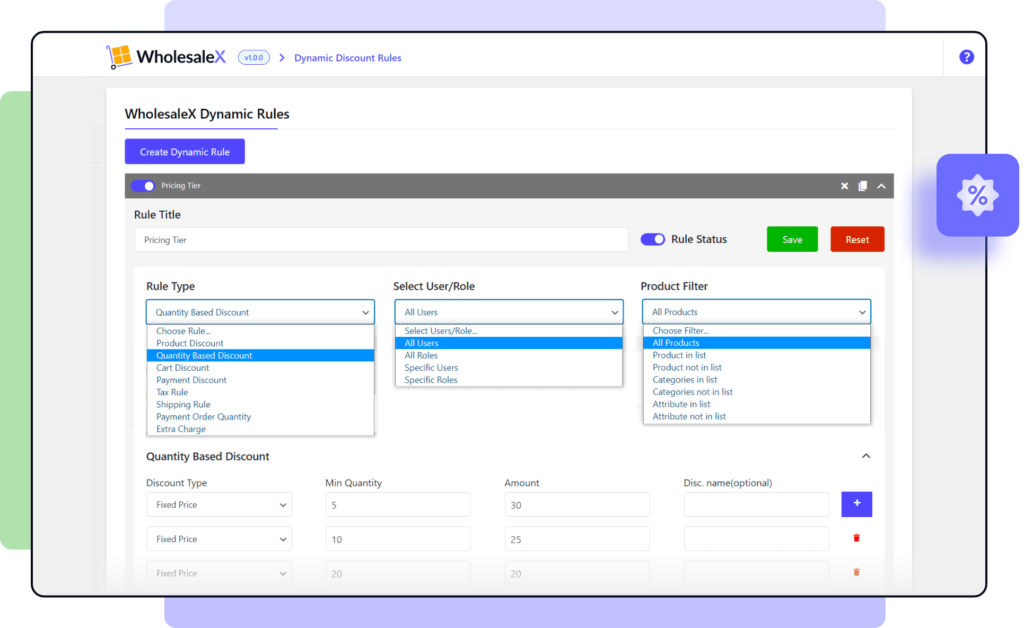This screenshot has width=1024, height=628.
Task: Choose Categories not in list filter
Action: coord(756,392)
